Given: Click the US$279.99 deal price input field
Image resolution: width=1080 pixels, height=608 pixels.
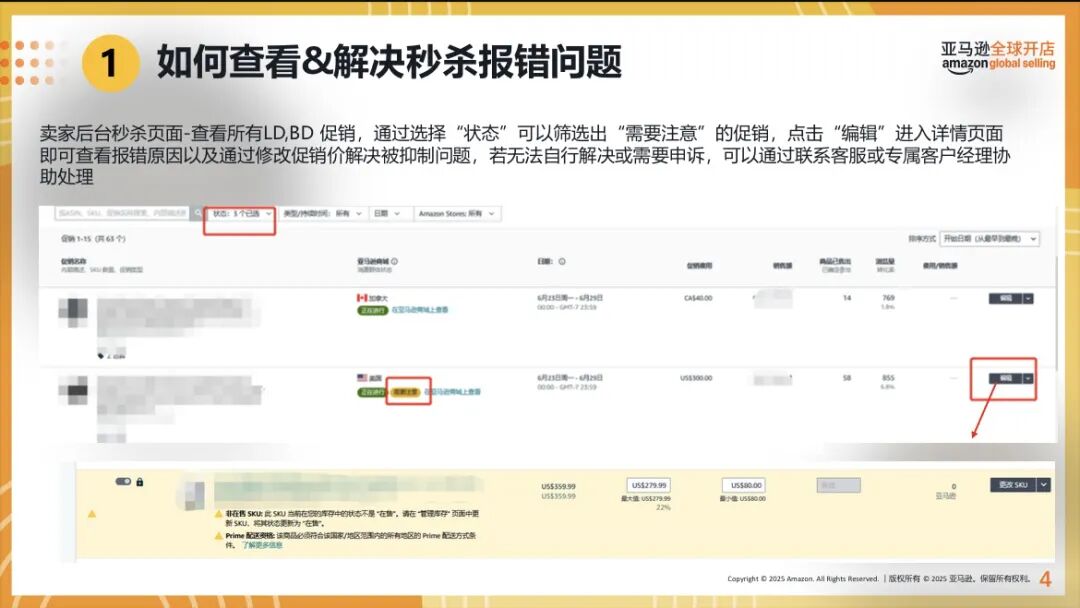Looking at the screenshot, I should click(648, 485).
